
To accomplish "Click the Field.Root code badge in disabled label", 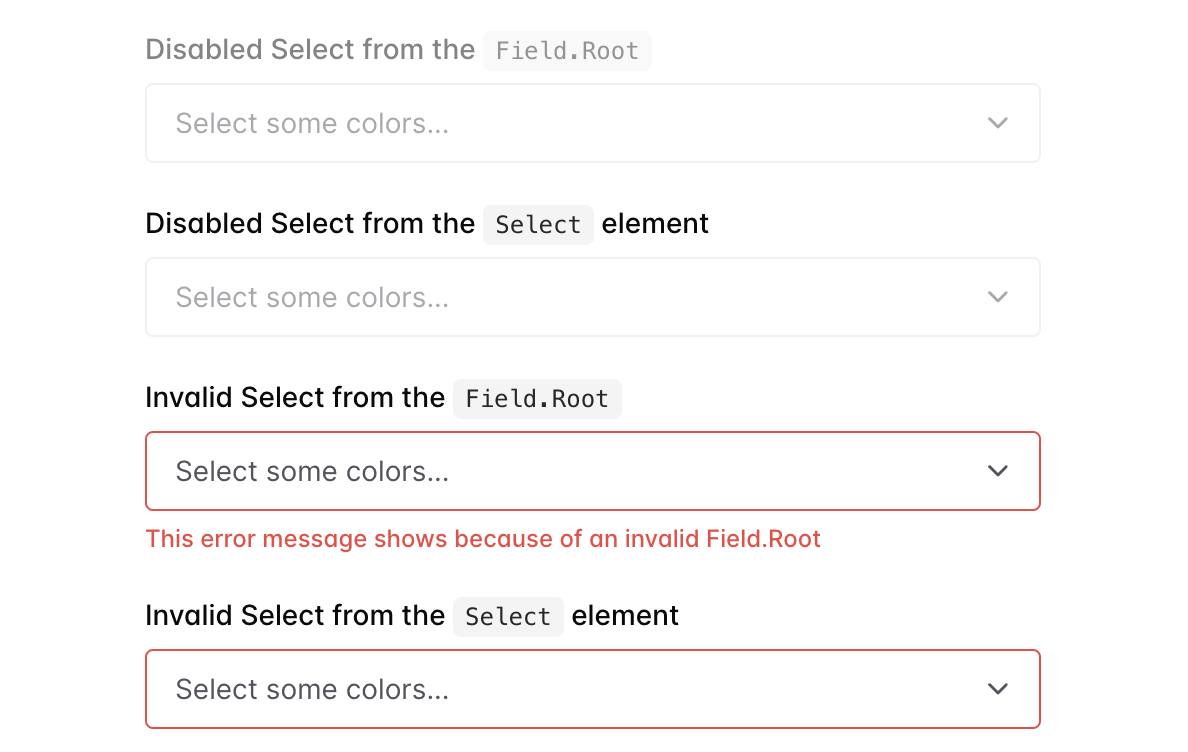I will (567, 51).
